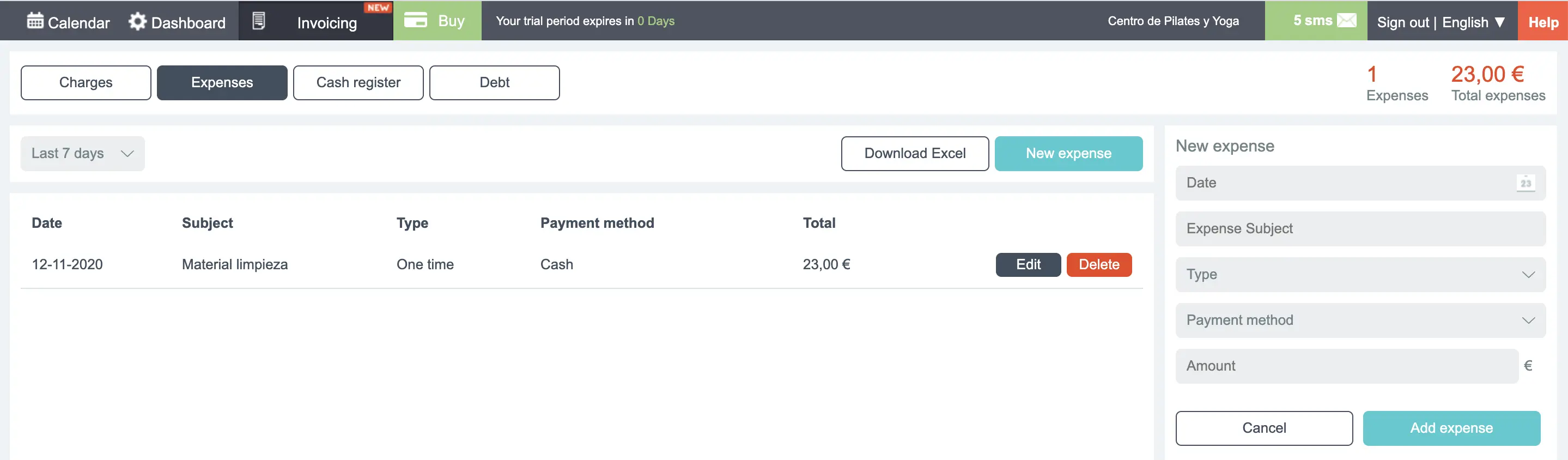
Task: Open the date picker calendar icon
Action: click(x=1526, y=183)
